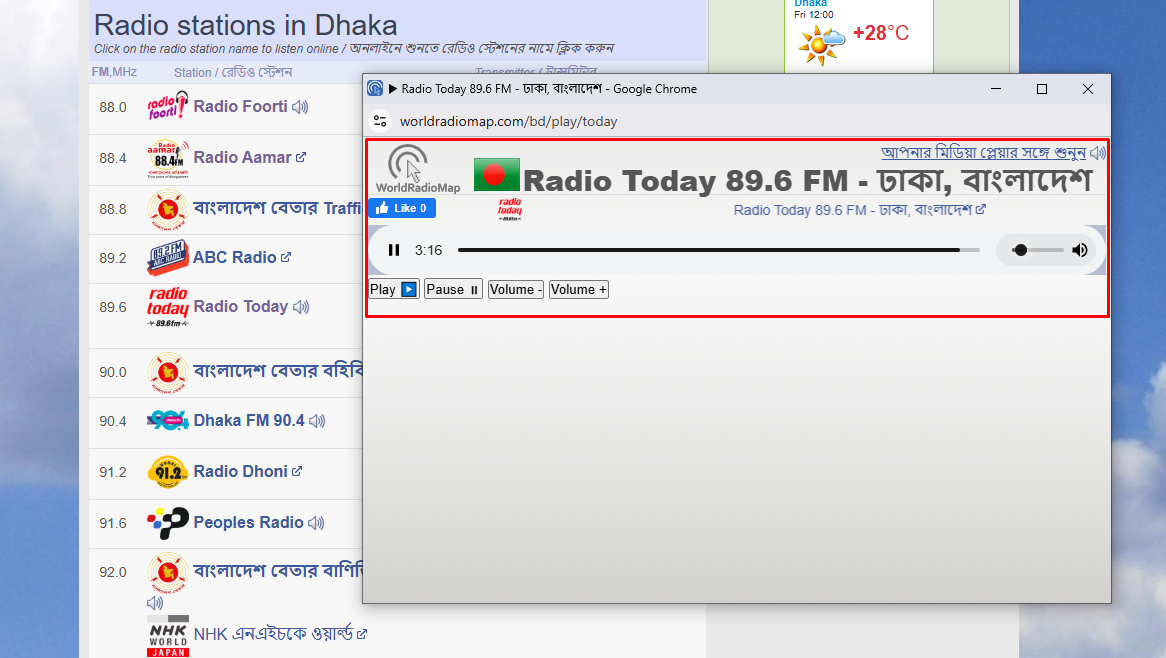Screen dimensions: 1166x658
Task: Click the Radio stations in Dhaka heading
Action: (x=245, y=25)
